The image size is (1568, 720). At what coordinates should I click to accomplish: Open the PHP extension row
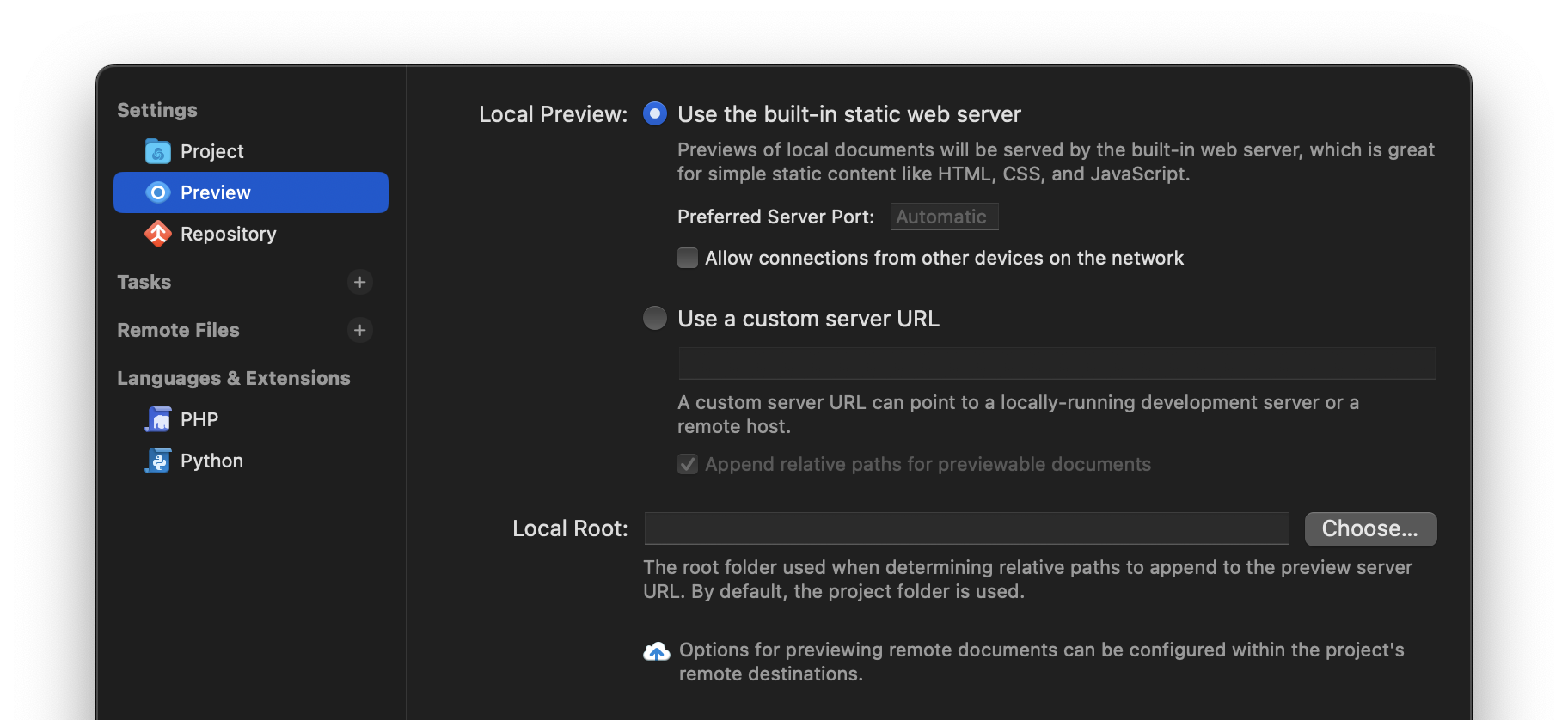(251, 419)
